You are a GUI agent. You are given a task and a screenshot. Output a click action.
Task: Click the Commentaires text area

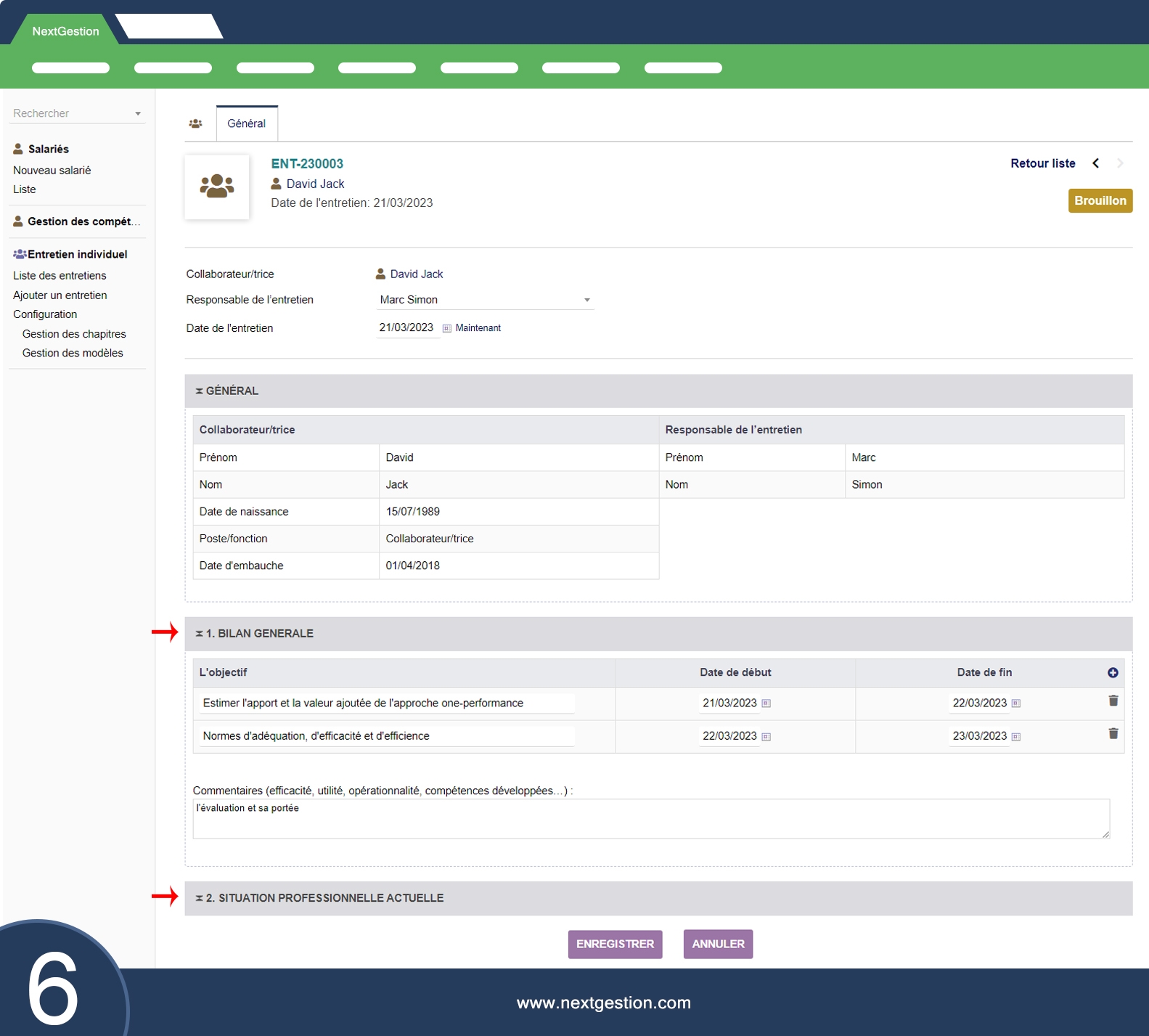[650, 819]
